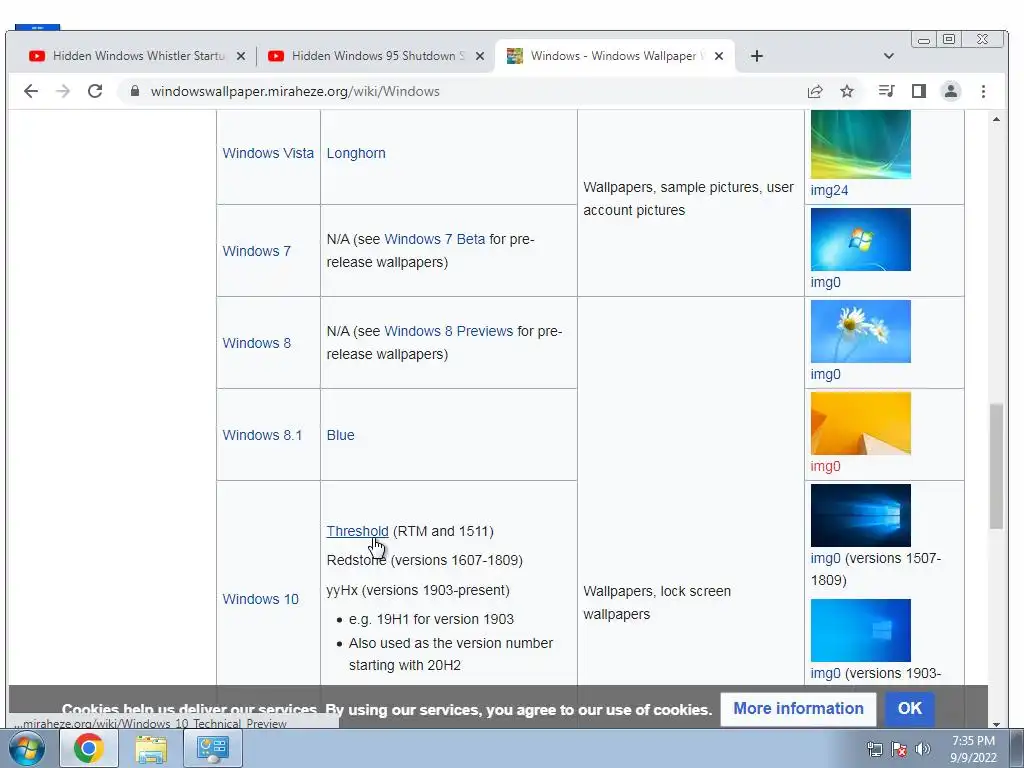Close the Hidden Windows 95 Shutdown tab

(x=480, y=56)
